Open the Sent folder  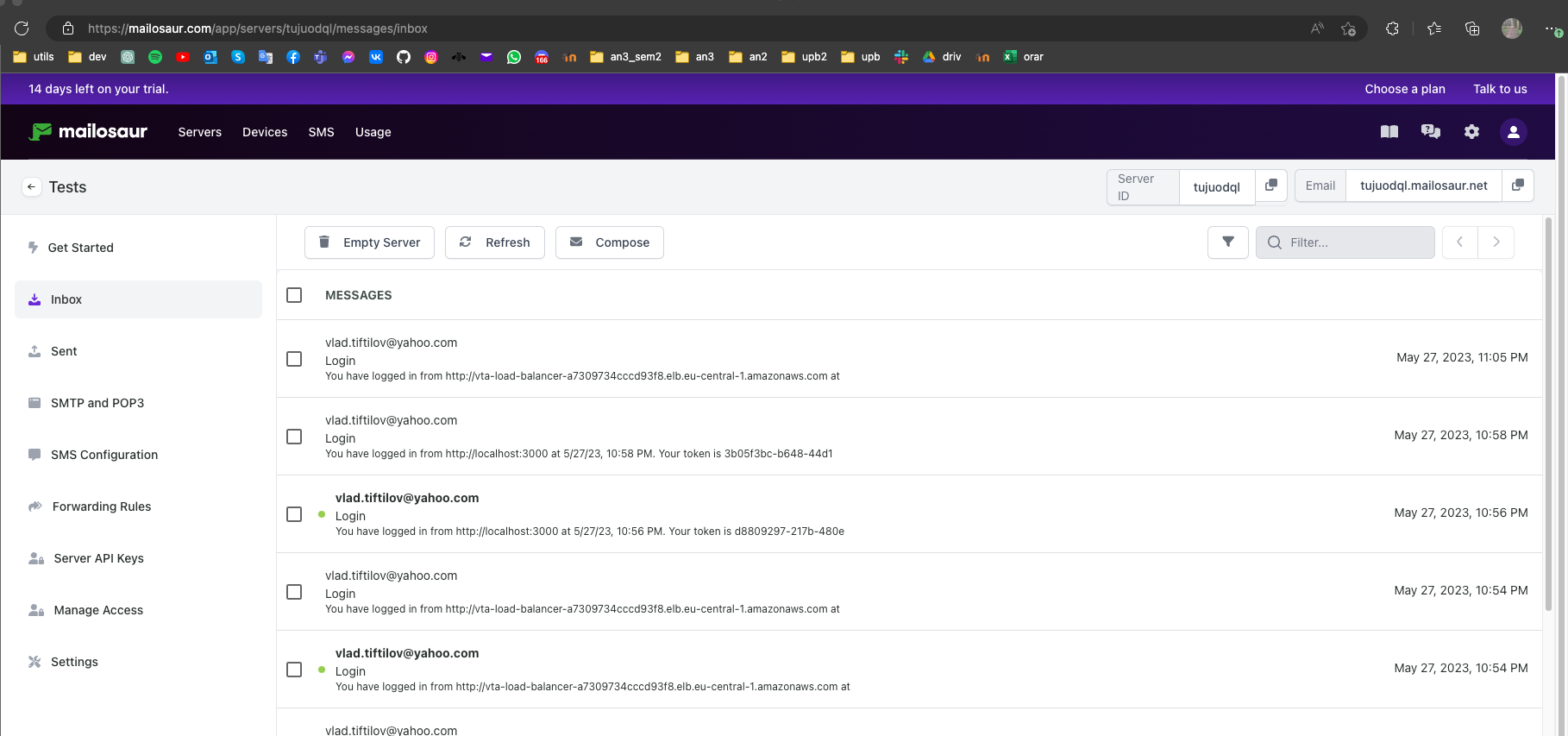[x=138, y=351]
